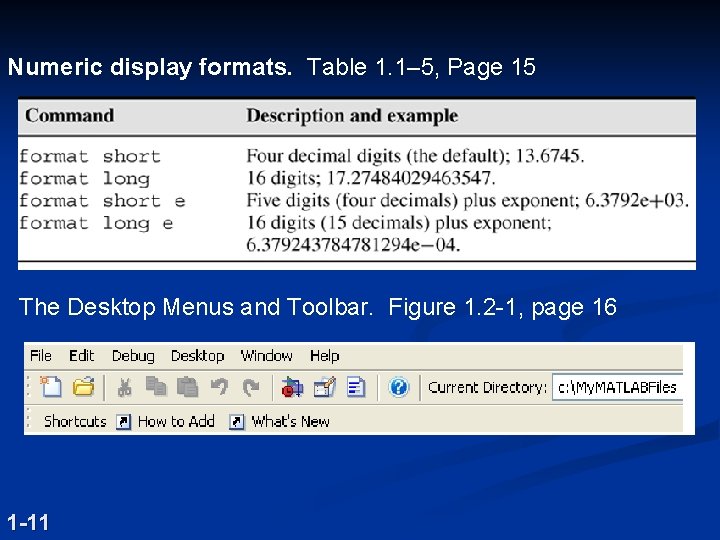Open the Debug menu
This screenshot has width=720, height=540.
point(133,356)
